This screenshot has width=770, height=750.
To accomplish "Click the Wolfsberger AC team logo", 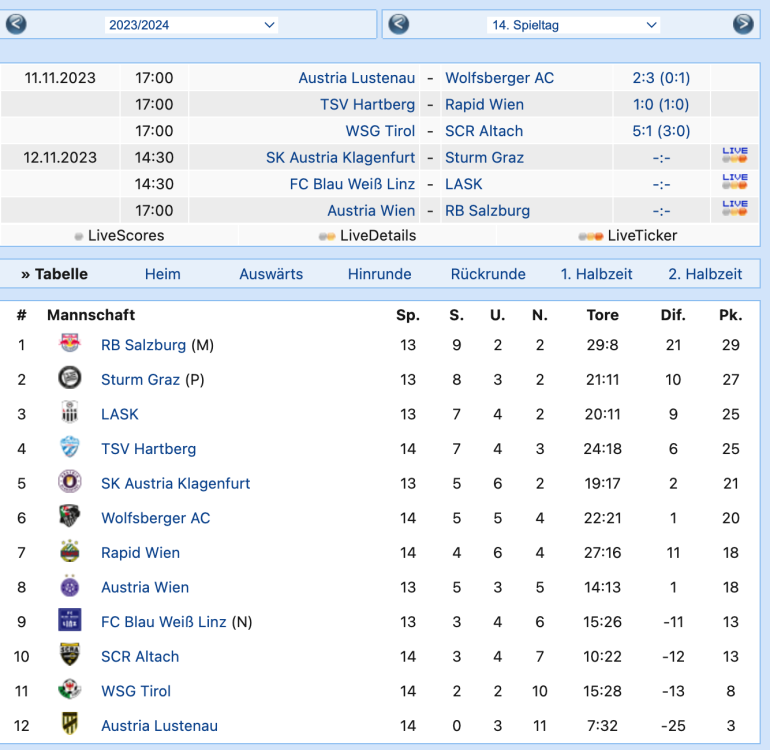I will pyautogui.click(x=70, y=517).
